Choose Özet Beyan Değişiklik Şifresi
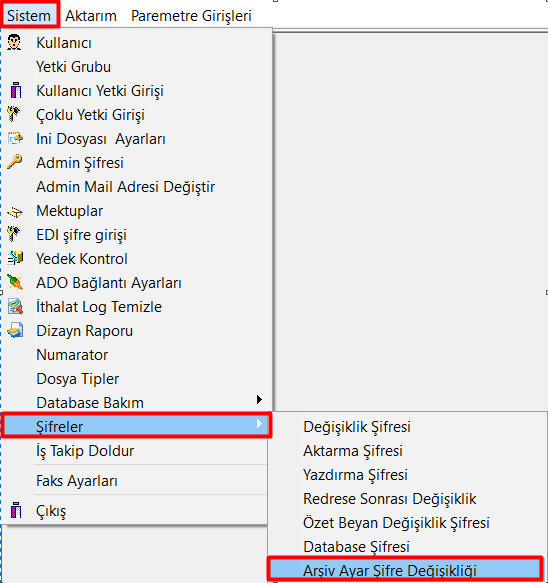Screen dimensions: 548x583 tap(396, 523)
